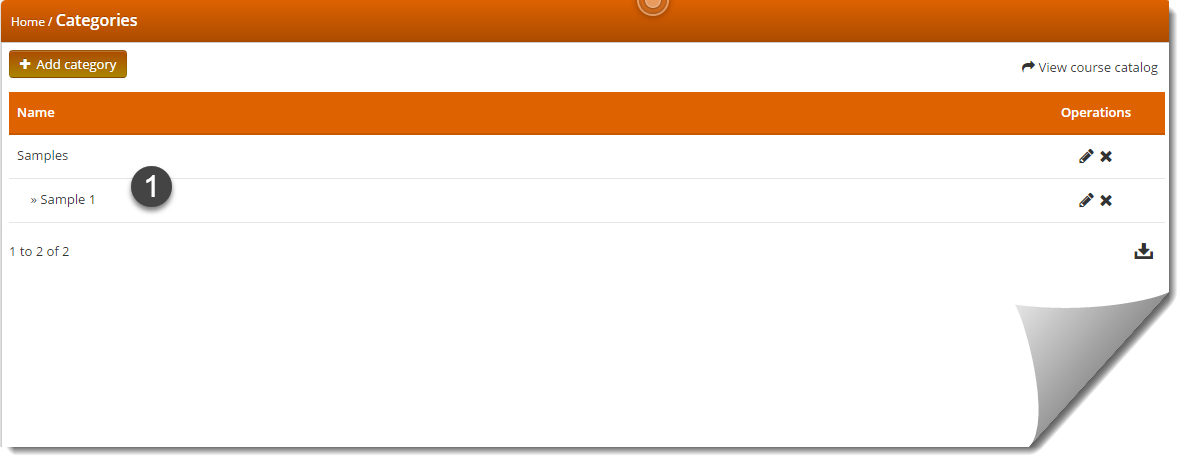Go to Home via breadcrumb
Viewport: 1184px width, 462px height.
[28, 22]
